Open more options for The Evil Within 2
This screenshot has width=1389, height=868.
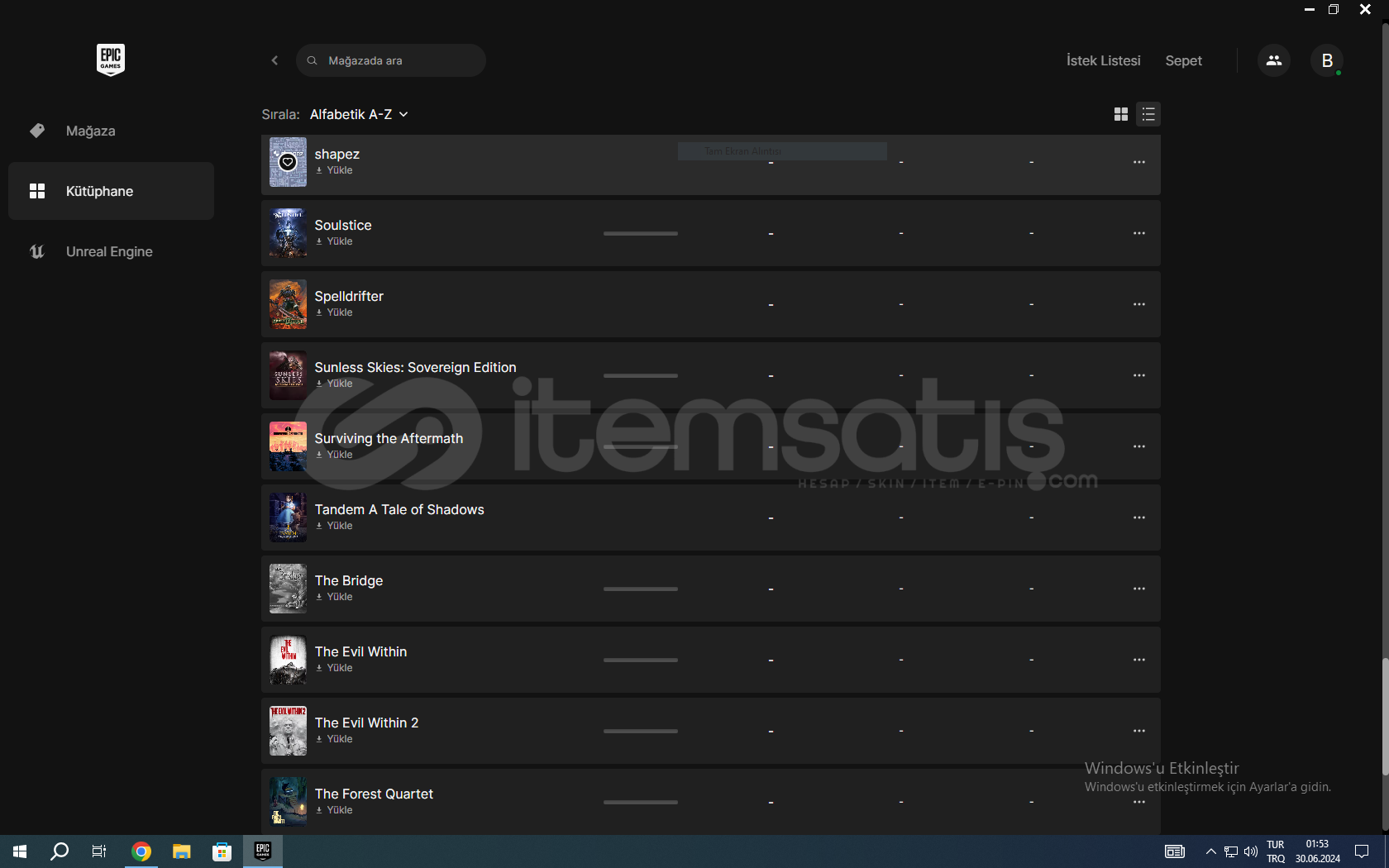click(1139, 731)
